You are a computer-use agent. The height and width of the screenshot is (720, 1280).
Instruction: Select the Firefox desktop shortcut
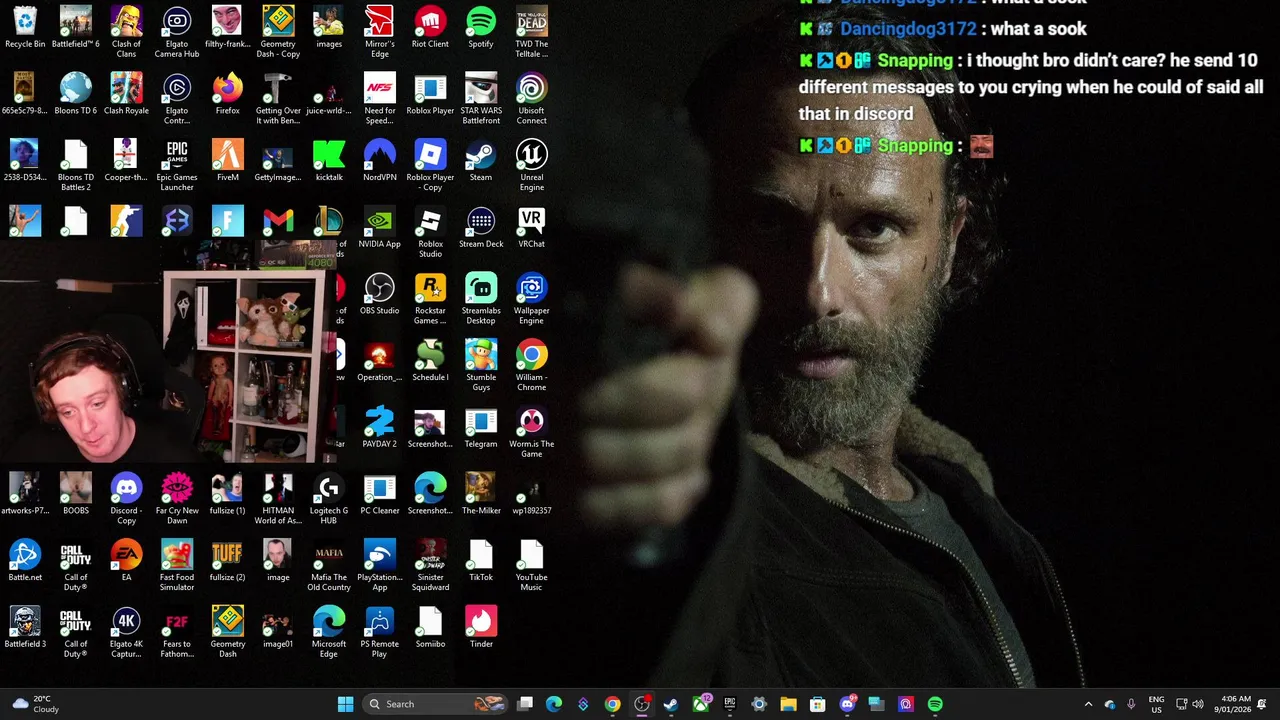(228, 94)
